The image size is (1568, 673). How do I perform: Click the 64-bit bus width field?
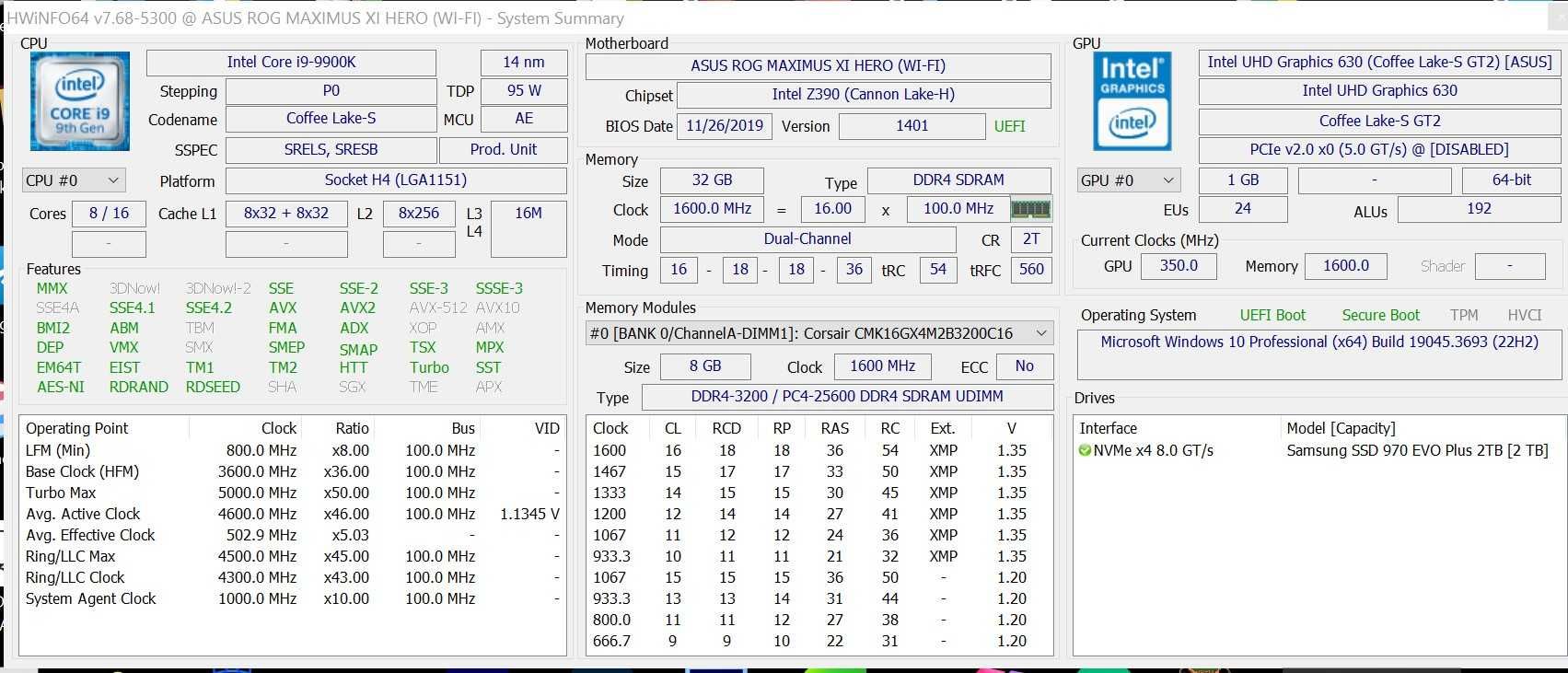[x=1511, y=180]
